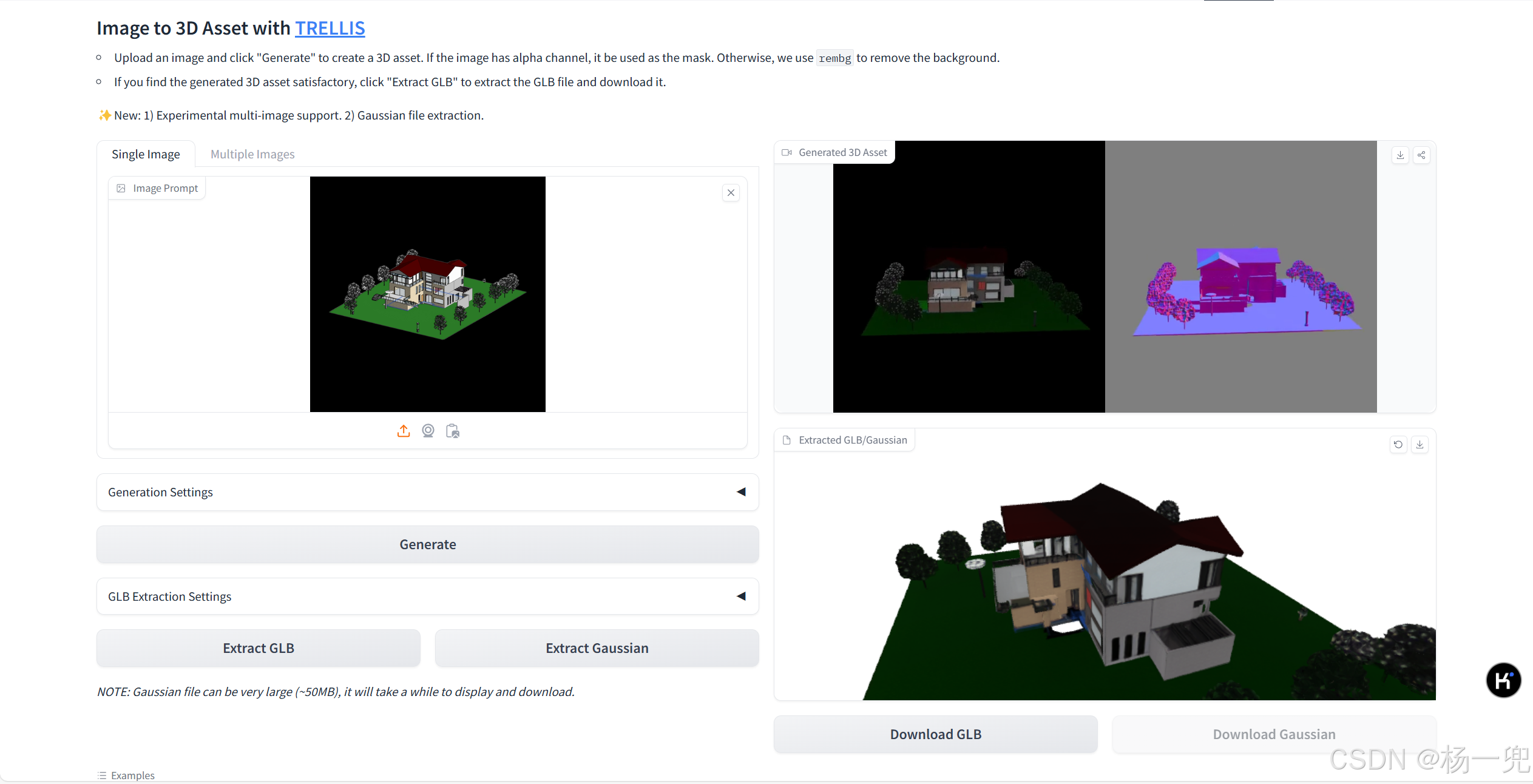This screenshot has width=1533, height=784.
Task: Open the TRELLIS link in title
Action: tap(330, 28)
